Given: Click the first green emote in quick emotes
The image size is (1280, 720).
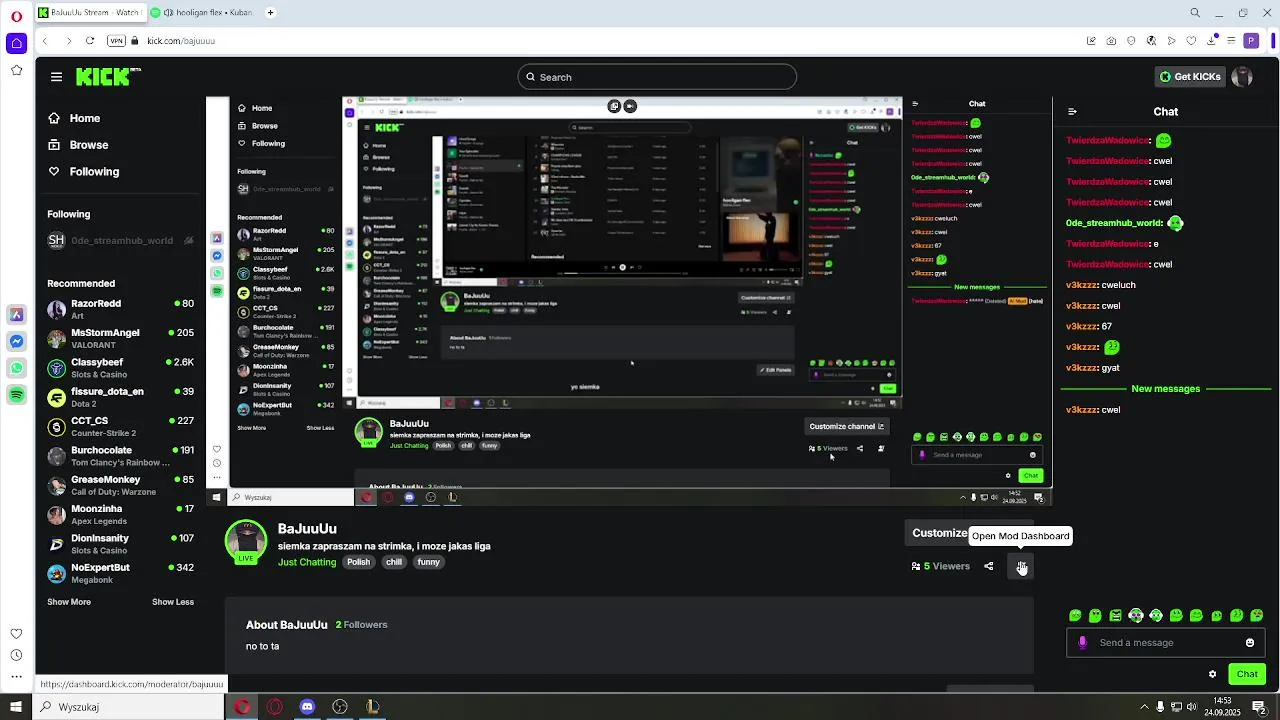Looking at the screenshot, I should (1075, 616).
